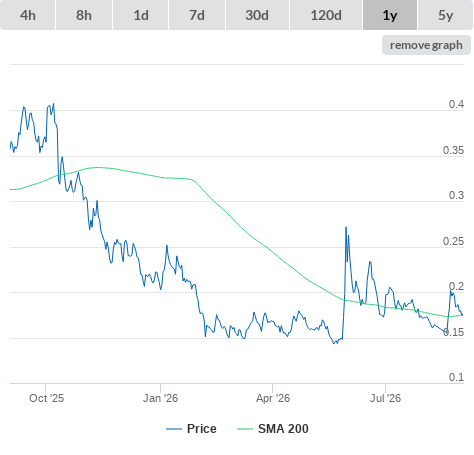
Task: Select the 4h time range tab
Action: (x=28, y=15)
